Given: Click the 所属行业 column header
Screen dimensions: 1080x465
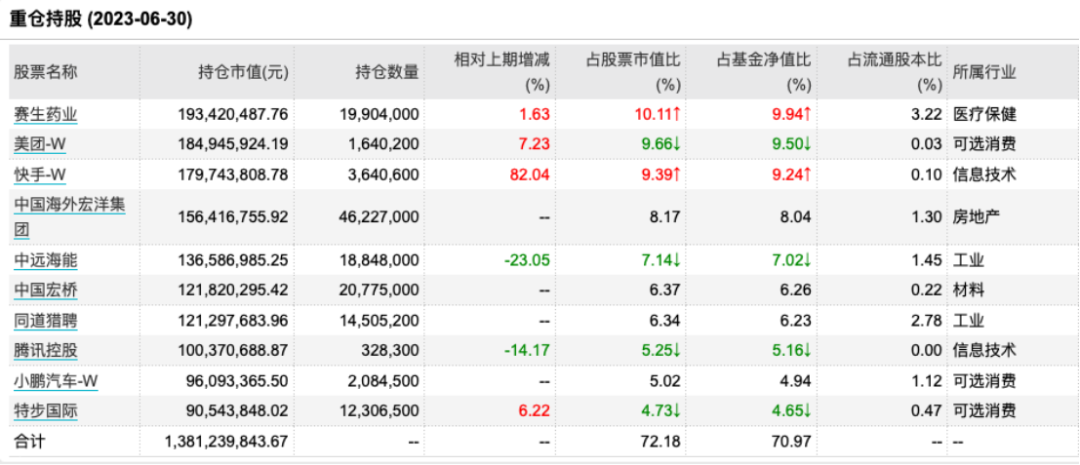Looking at the screenshot, I should tap(984, 72).
